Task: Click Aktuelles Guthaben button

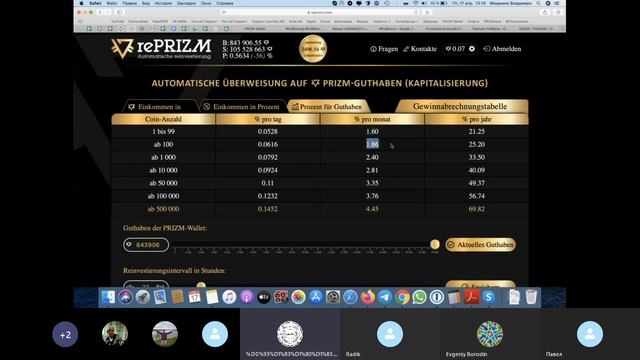Action: (x=480, y=244)
